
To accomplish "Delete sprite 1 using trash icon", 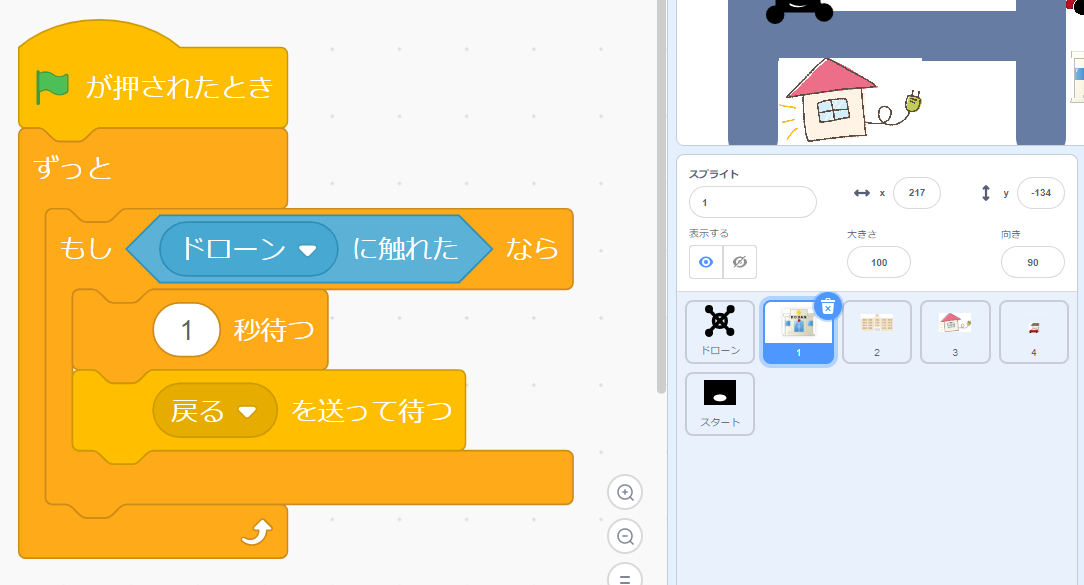I will pos(828,306).
